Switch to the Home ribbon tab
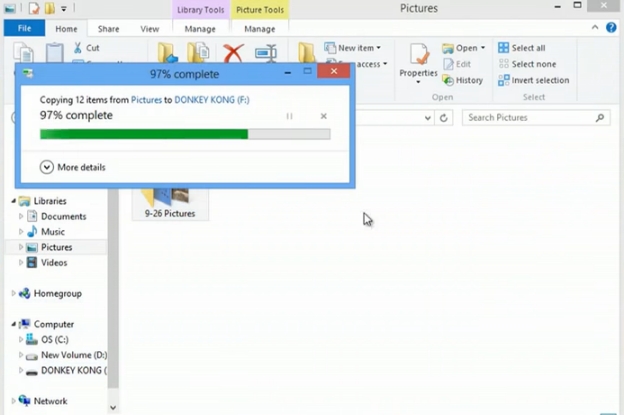The image size is (624, 415). (x=66, y=29)
